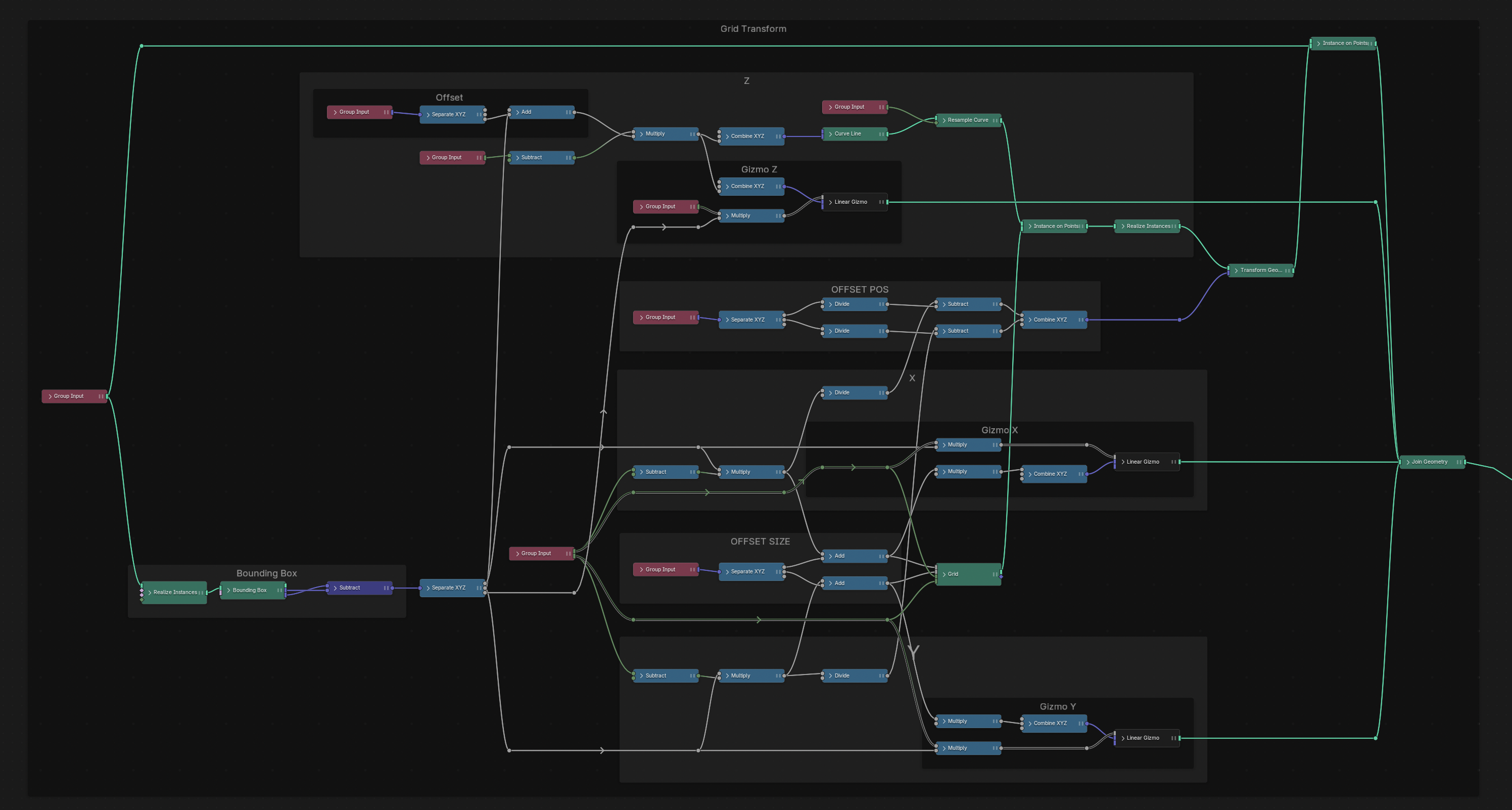1512x810 pixels.
Task: Click the OFFSET POS frame label
Action: (x=859, y=290)
